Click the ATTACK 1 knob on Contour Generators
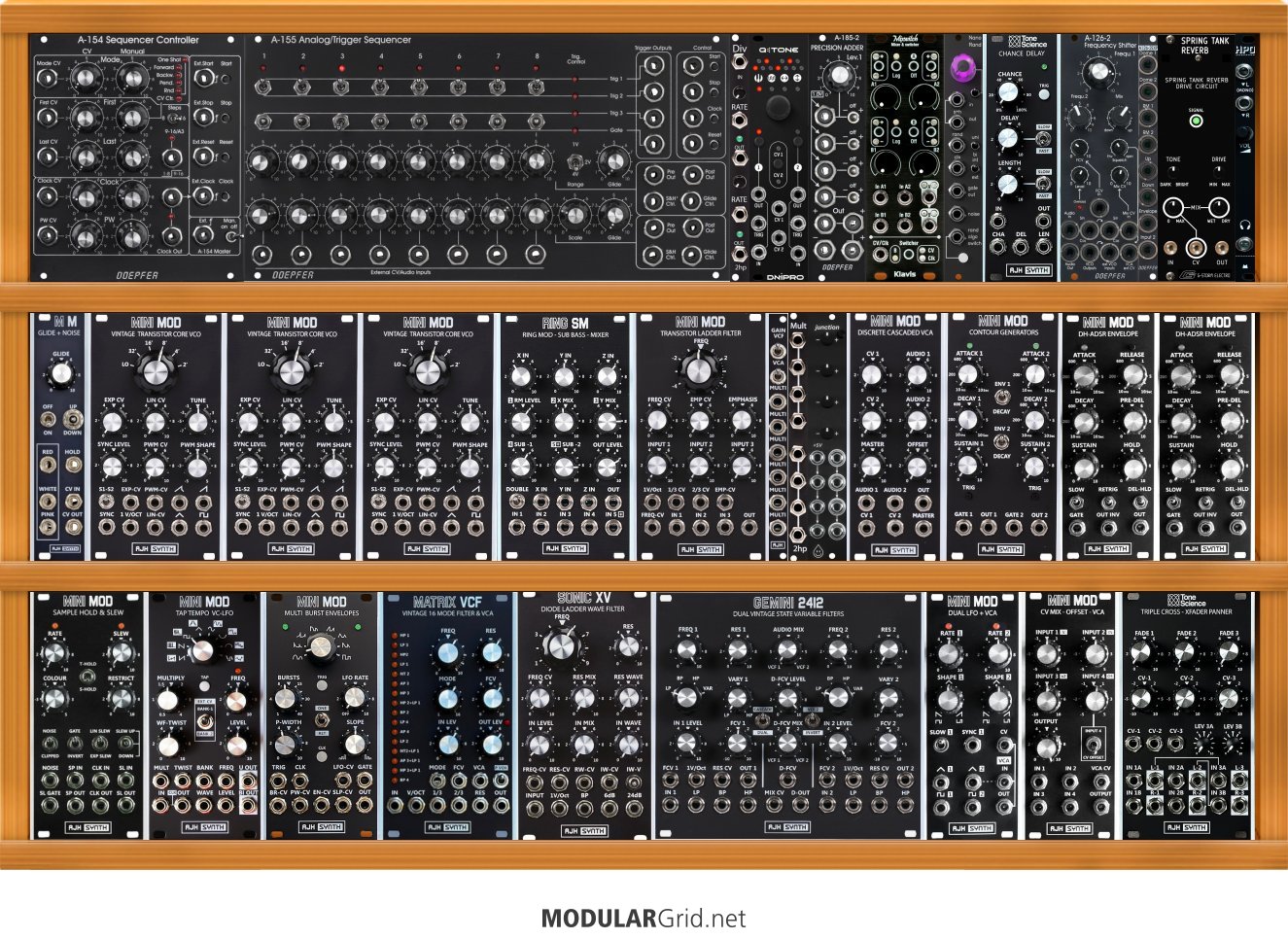This screenshot has height=939, width=1288. coord(969,376)
